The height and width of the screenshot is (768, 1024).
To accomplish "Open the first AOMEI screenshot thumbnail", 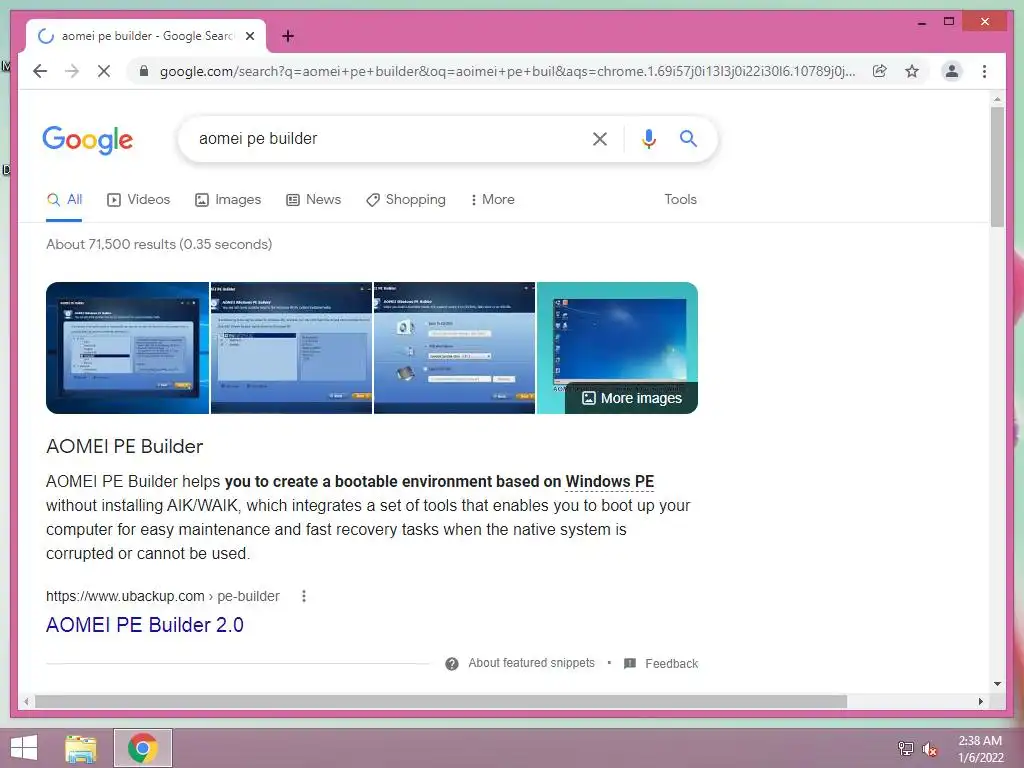I will (127, 347).
